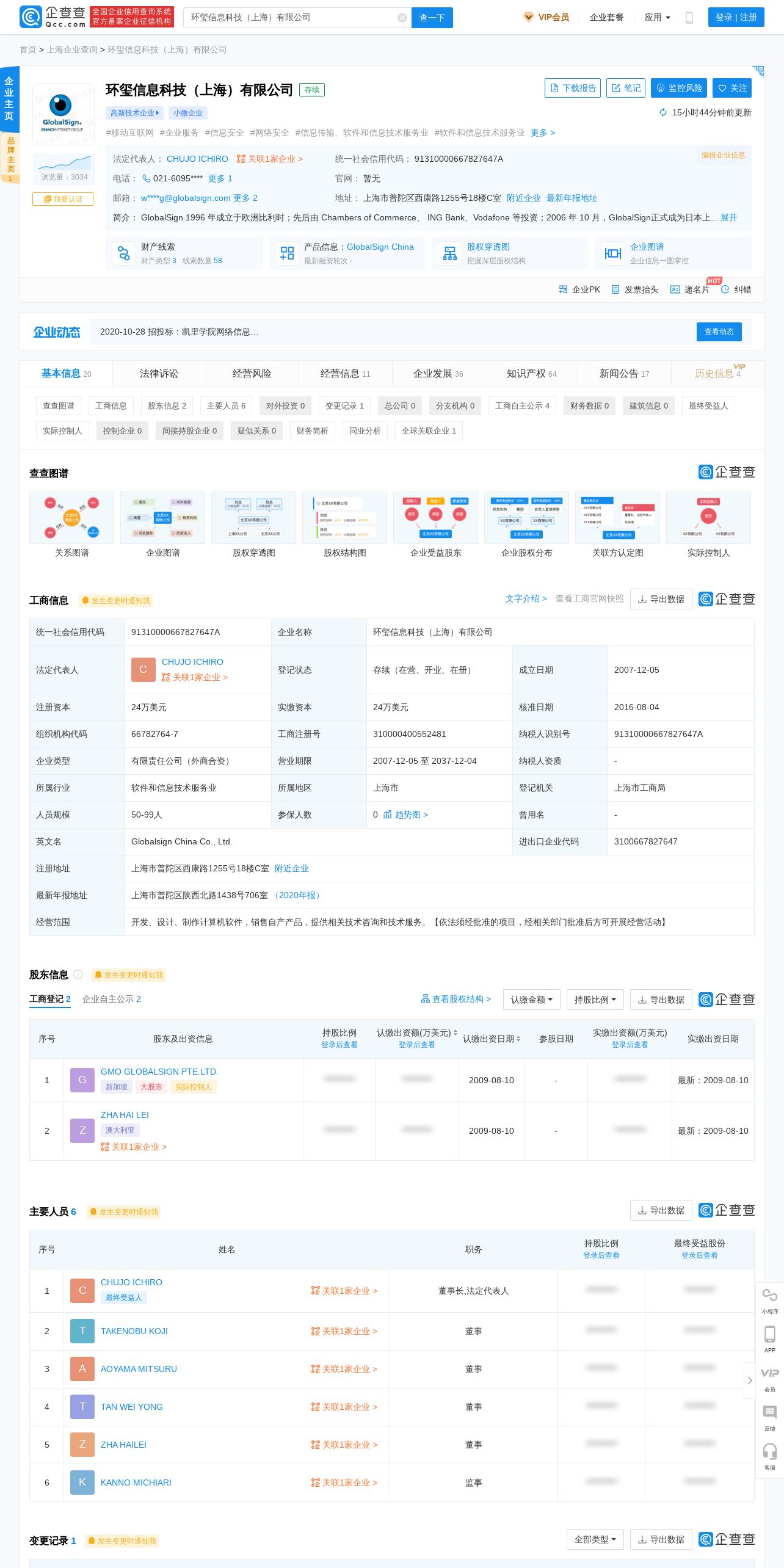Screen dimensions: 784x1568
Task: Click the 查一下 search button
Action: click(x=432, y=18)
